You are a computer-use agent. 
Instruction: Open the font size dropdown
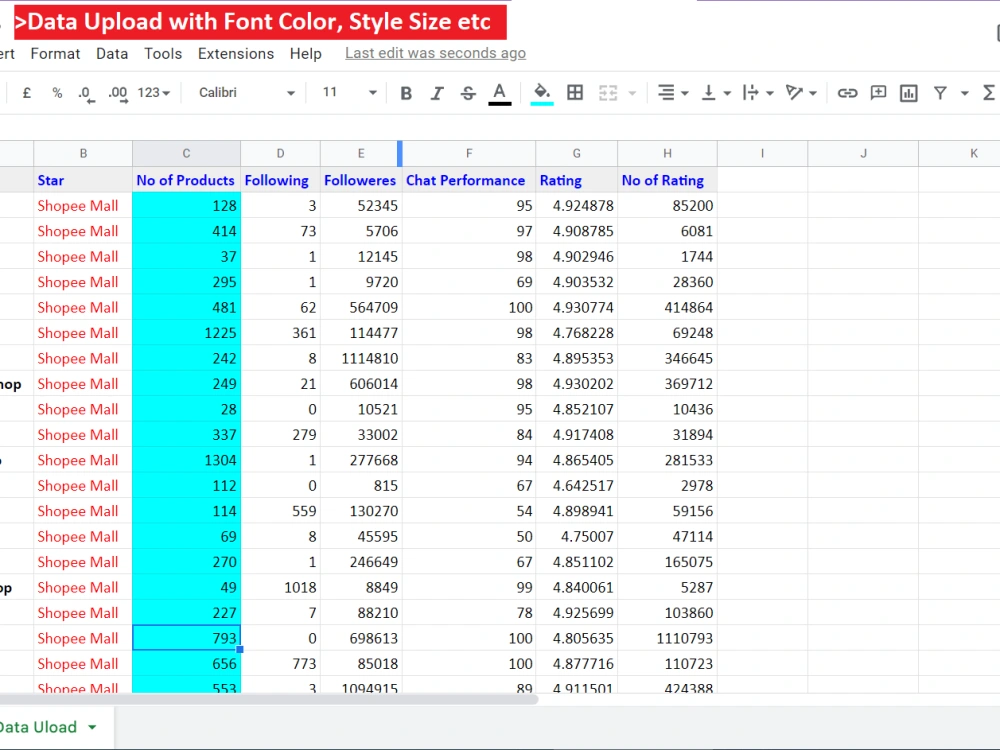(x=347, y=92)
